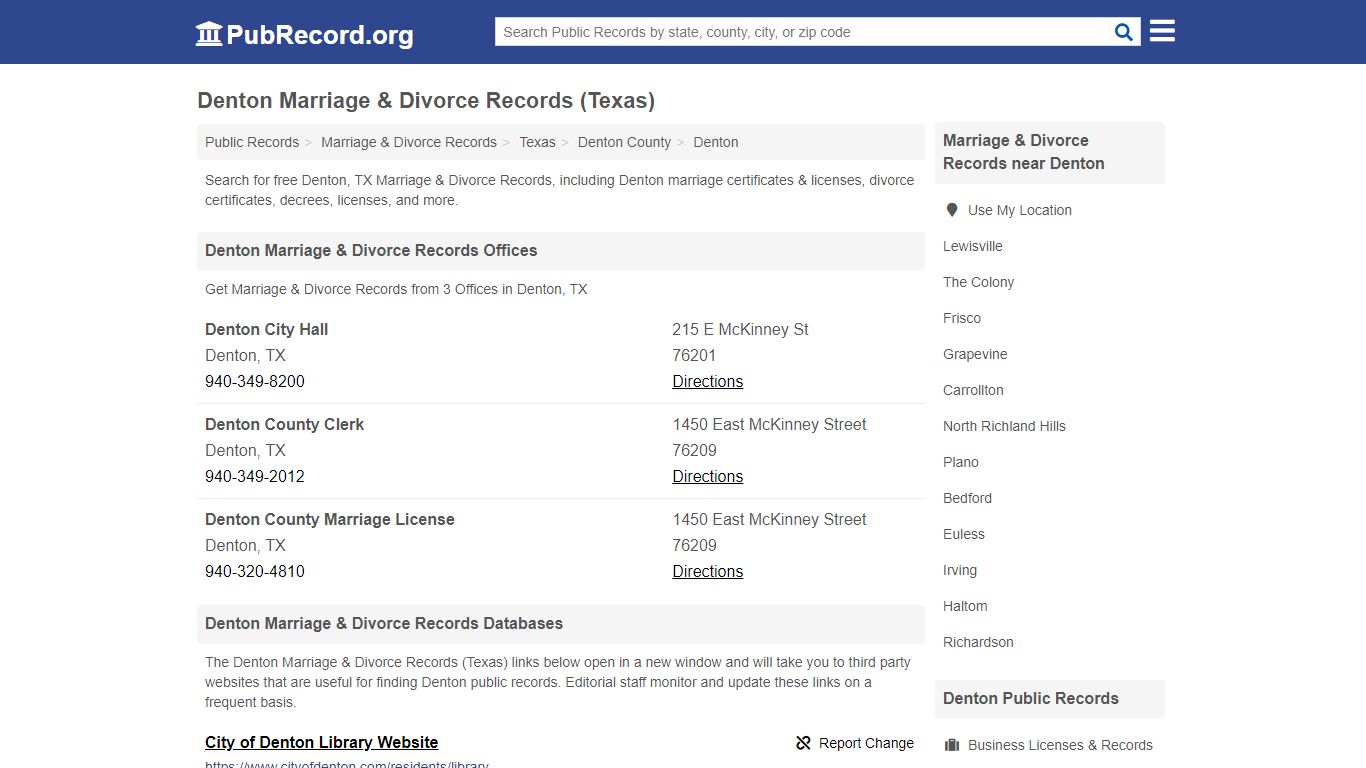1366x768 pixels.
Task: Open North Richland Hills records
Action: 1004,426
